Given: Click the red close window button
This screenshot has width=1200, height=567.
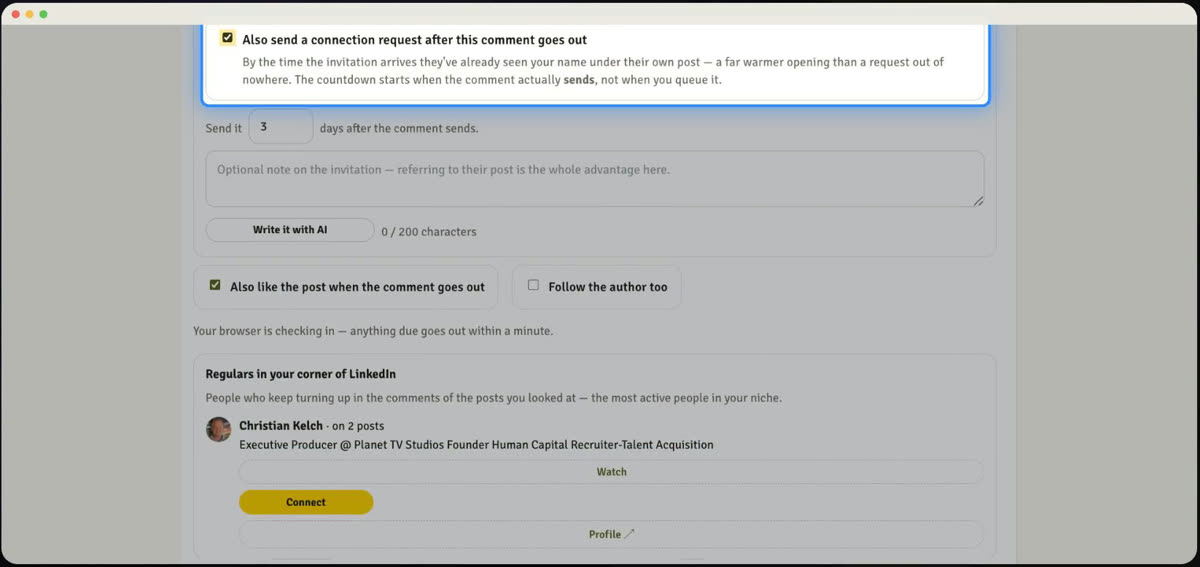Looking at the screenshot, I should click(15, 14).
